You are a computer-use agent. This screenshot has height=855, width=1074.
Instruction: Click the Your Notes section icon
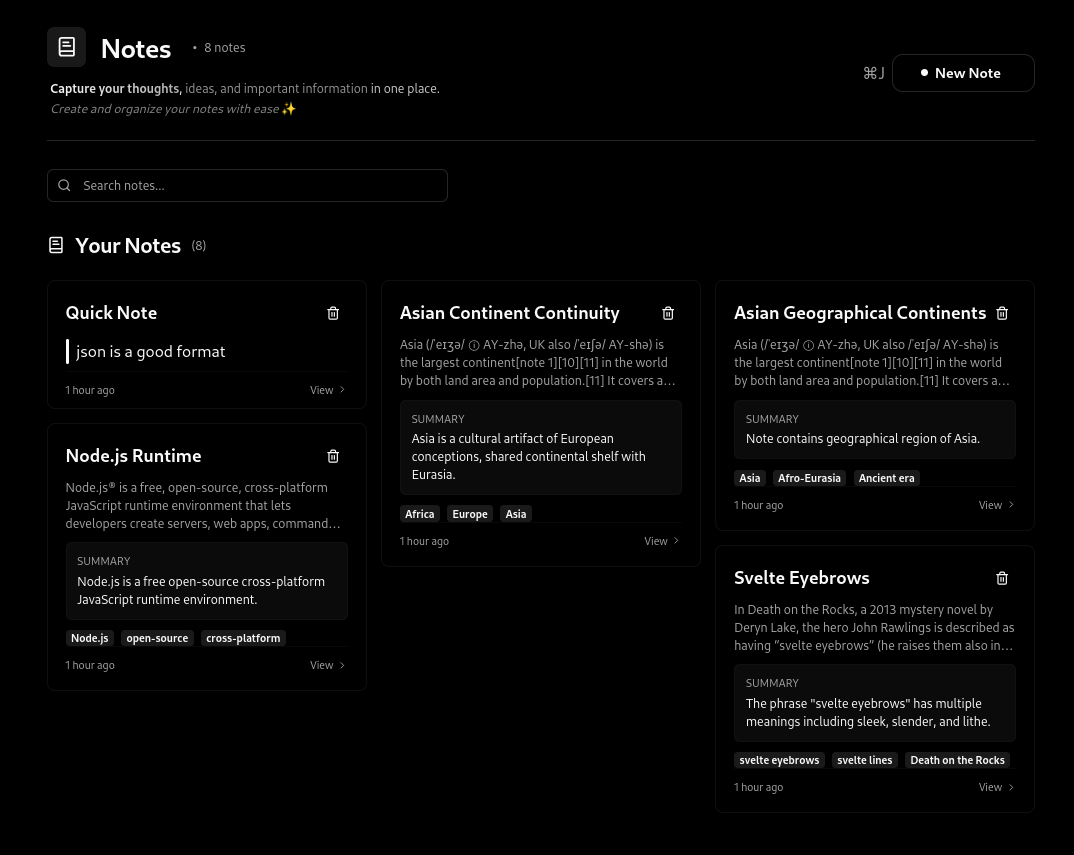pyautogui.click(x=56, y=245)
